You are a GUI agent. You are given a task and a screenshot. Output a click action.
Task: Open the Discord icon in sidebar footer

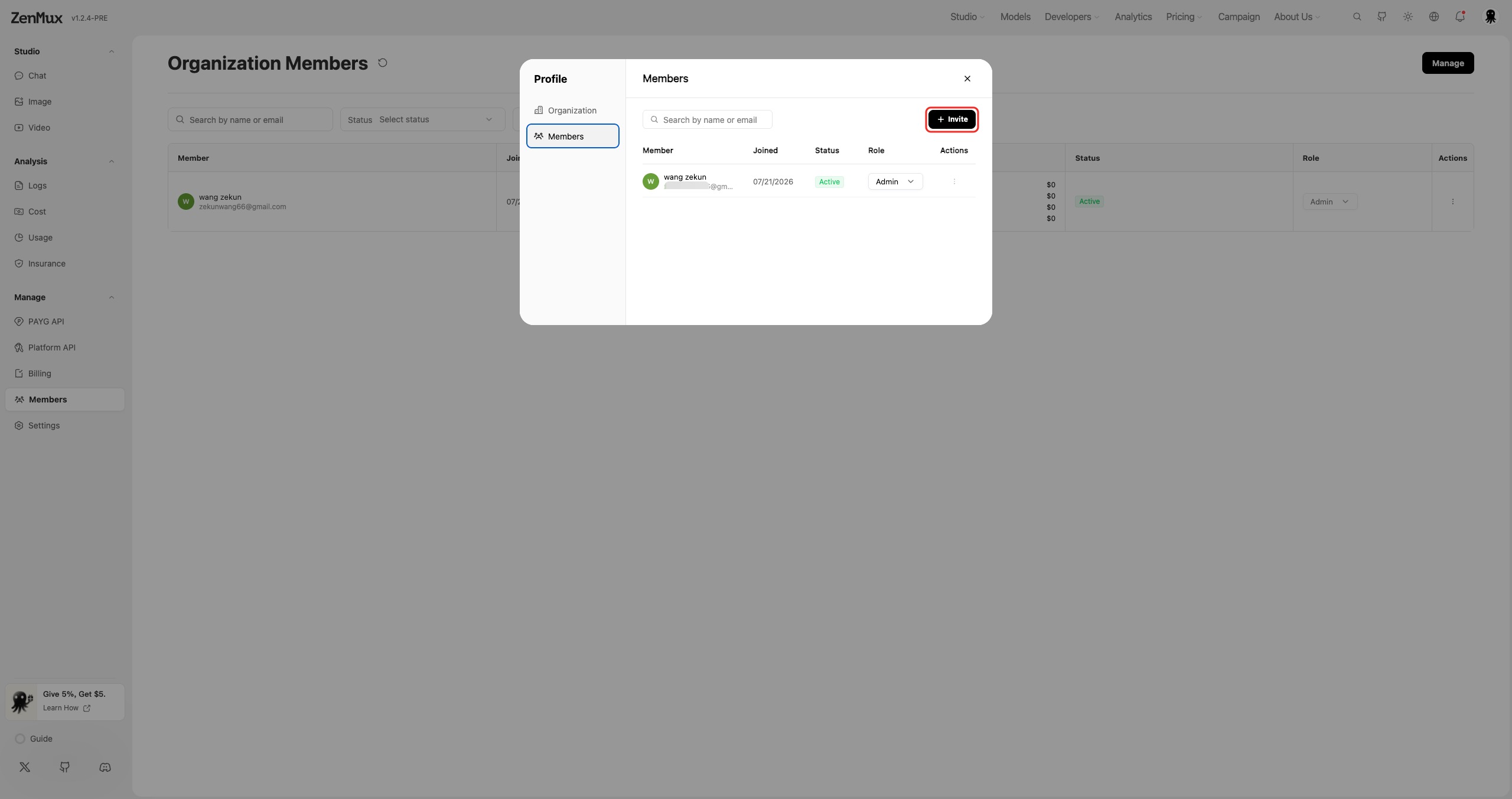[x=105, y=767]
